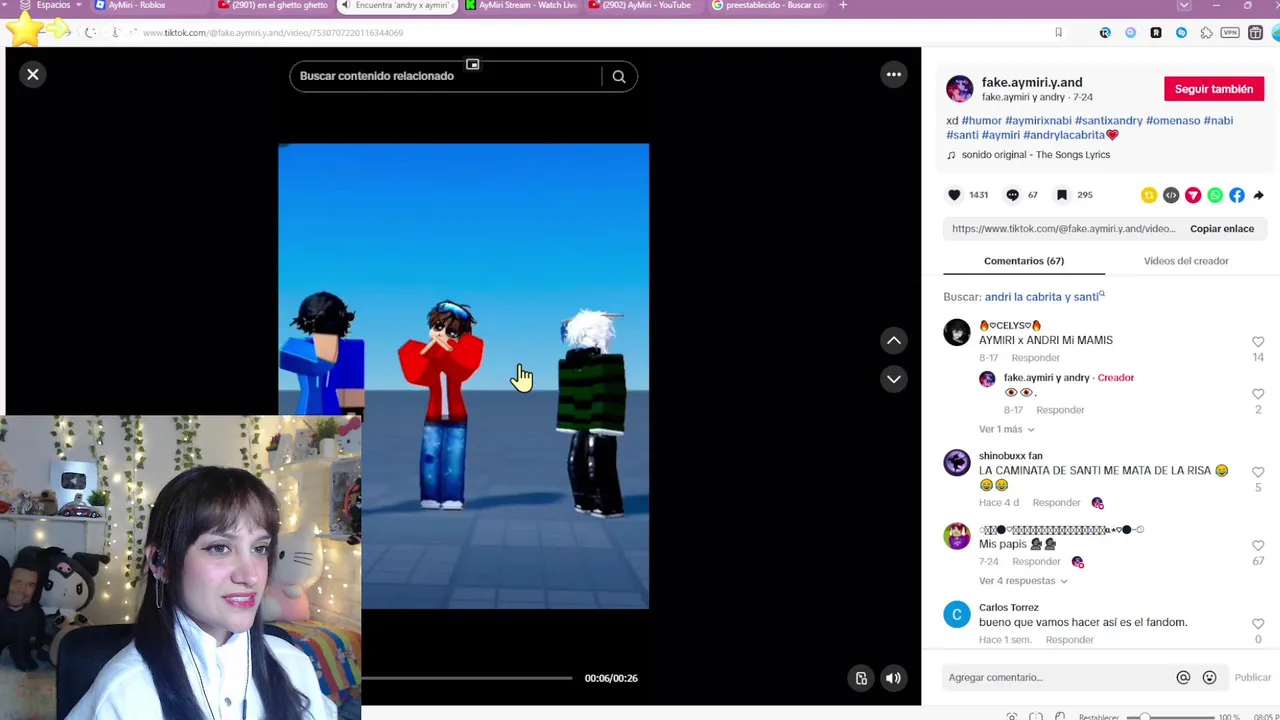The image size is (1280, 720).
Task: Click the embed code icon
Action: [1171, 195]
